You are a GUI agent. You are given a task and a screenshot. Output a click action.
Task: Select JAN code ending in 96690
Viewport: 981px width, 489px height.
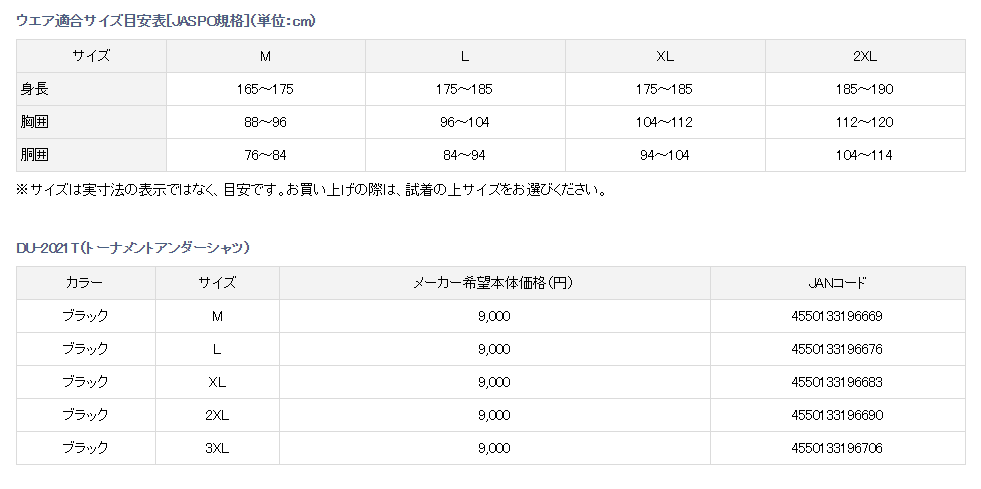tap(837, 415)
